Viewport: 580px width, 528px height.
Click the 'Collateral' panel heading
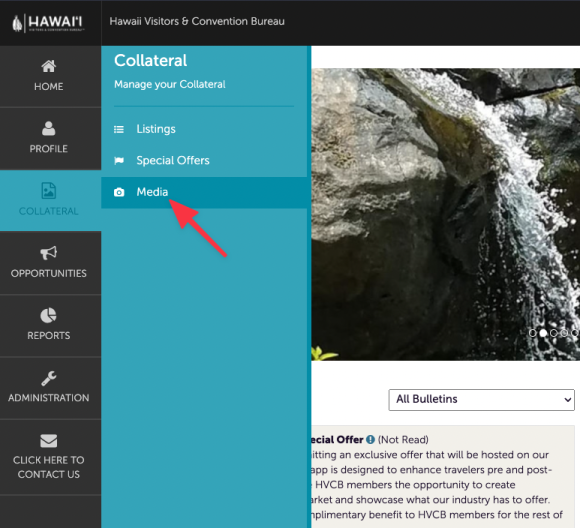151,61
